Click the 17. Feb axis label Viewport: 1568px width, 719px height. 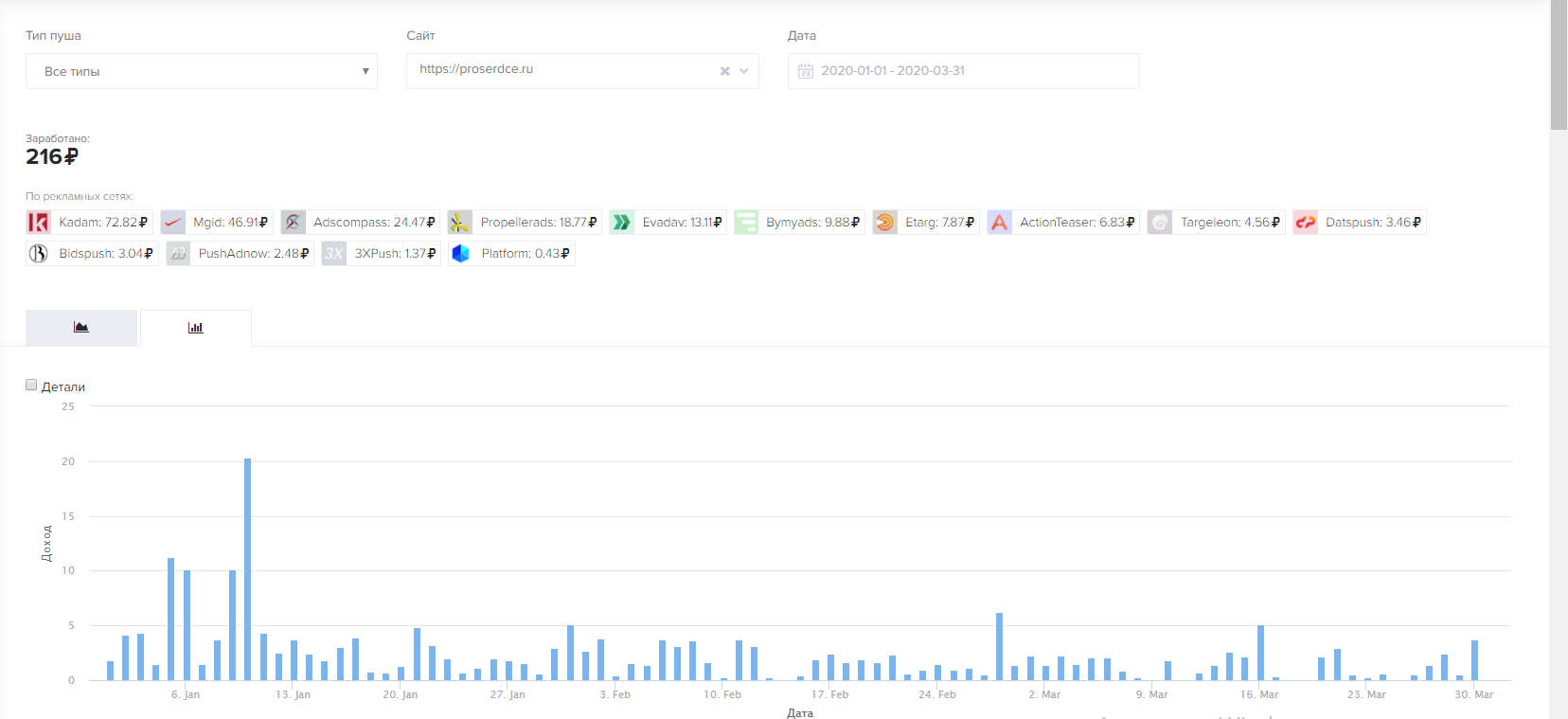coord(830,694)
